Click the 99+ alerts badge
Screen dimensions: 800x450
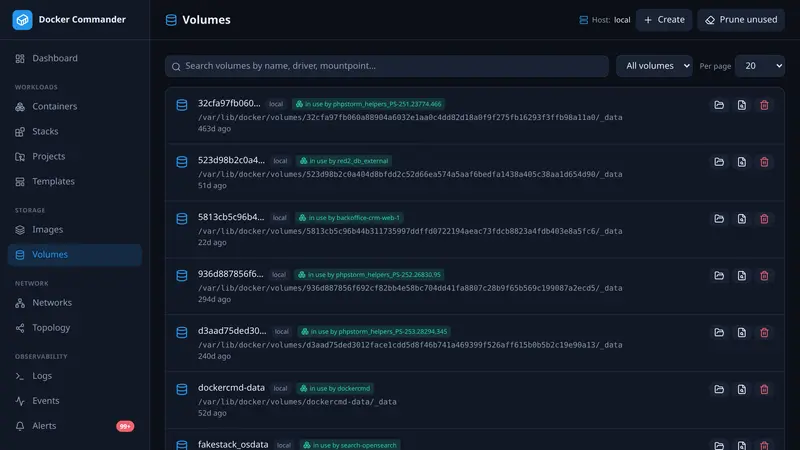tap(125, 426)
